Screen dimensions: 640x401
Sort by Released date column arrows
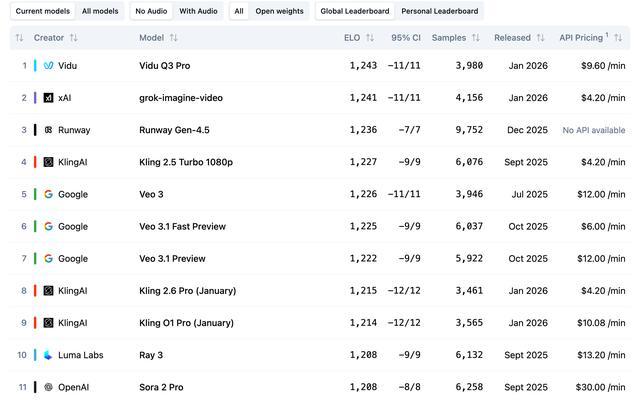pyautogui.click(x=541, y=38)
